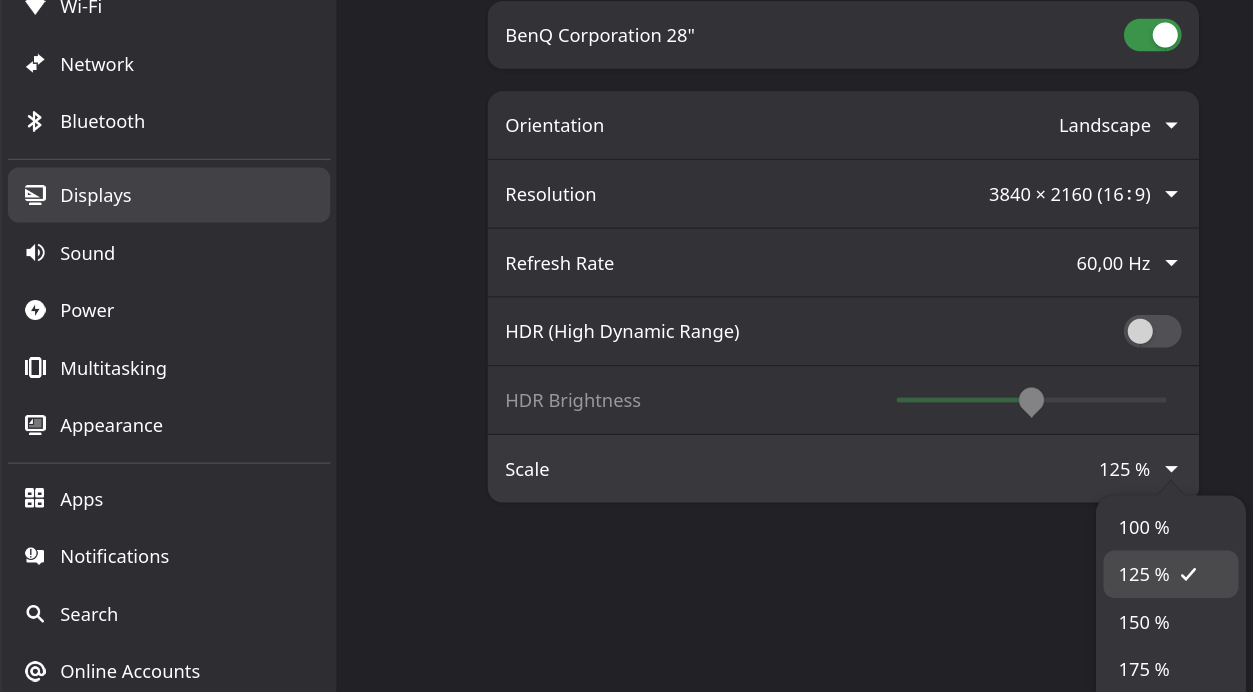Click the Network sidebar icon

[x=35, y=64]
